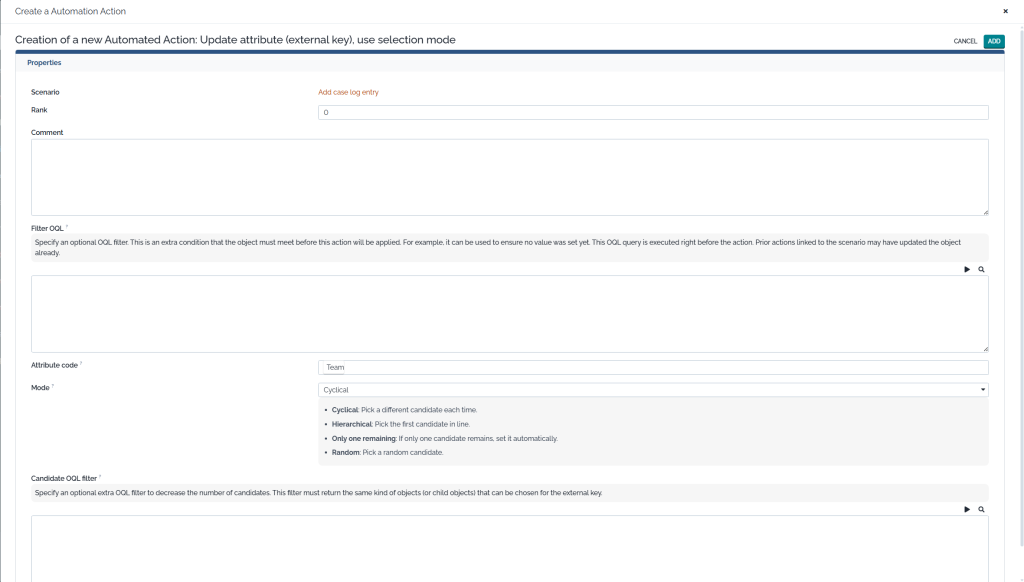Expand the Mode dropdown arrow
Screen dimensions: 1024x582
(x=982, y=390)
